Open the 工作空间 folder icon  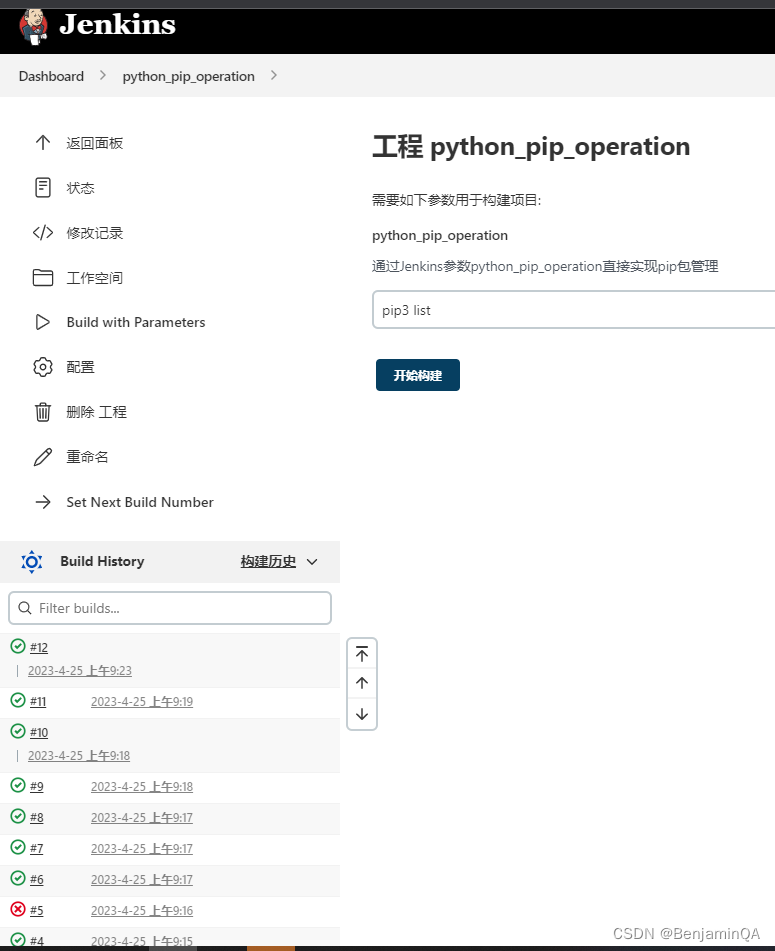coord(43,277)
